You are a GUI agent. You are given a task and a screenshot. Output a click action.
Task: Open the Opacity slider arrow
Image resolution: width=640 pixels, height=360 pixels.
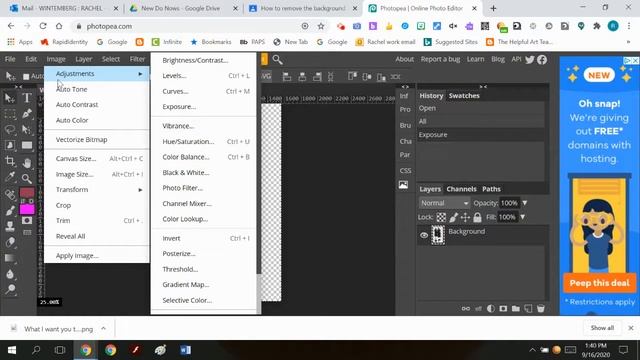coord(525,203)
